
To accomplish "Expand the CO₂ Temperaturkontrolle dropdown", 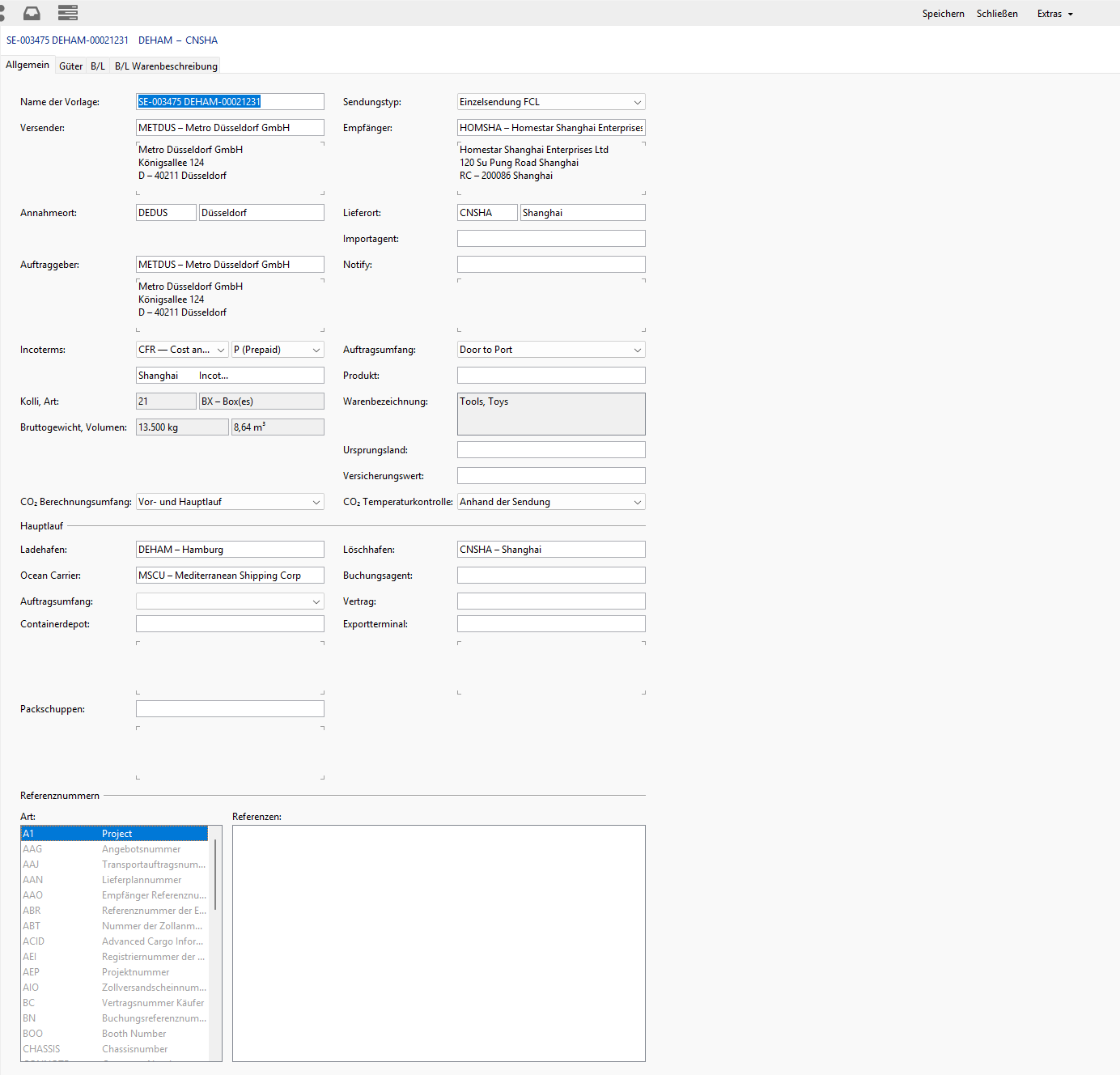I will [x=637, y=502].
